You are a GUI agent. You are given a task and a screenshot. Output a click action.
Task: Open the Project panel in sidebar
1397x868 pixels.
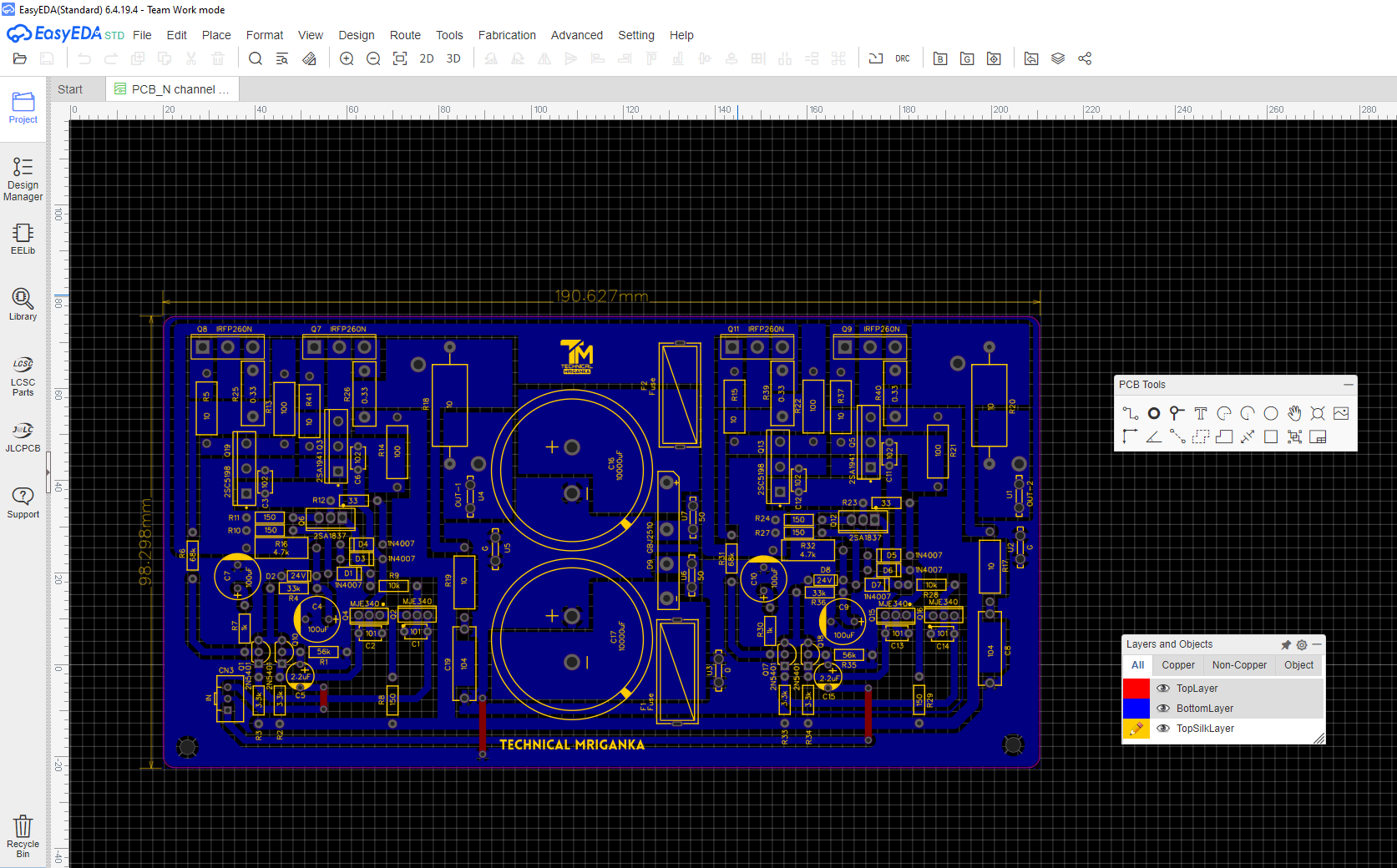click(x=23, y=108)
